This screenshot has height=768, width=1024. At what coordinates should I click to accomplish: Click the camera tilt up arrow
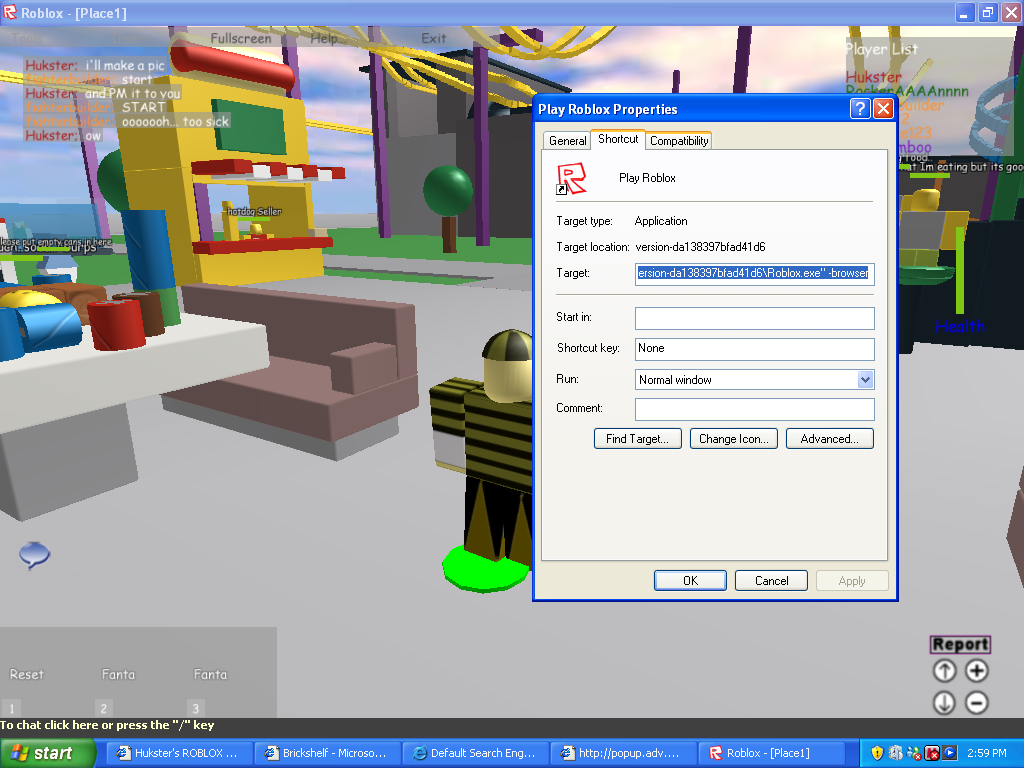click(x=944, y=671)
